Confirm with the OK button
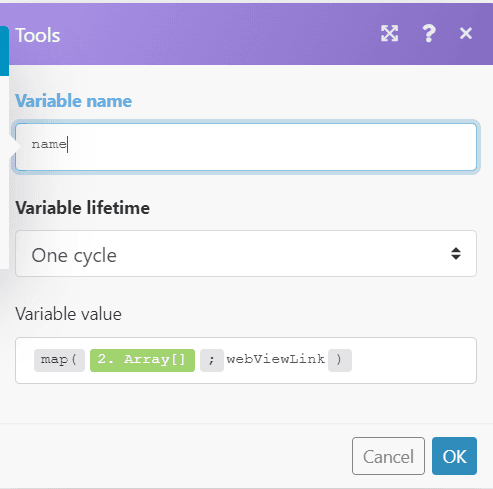Viewport: 493px width, 489px height. coord(454,456)
